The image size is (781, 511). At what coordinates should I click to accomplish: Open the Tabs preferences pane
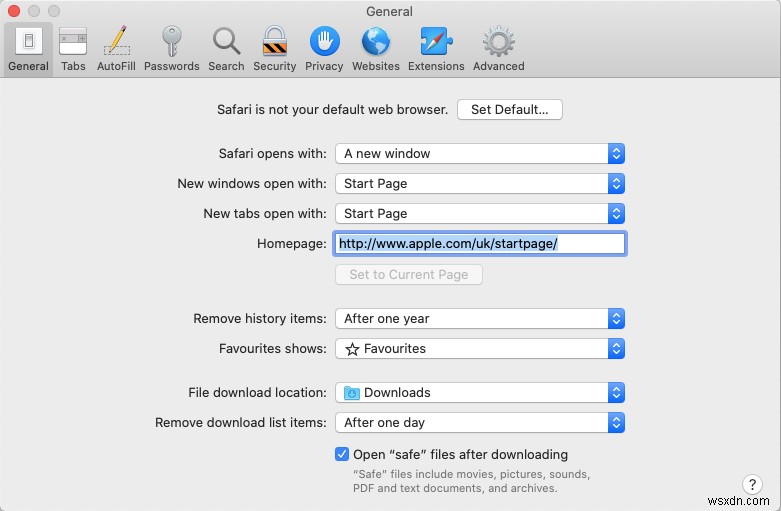pyautogui.click(x=73, y=48)
